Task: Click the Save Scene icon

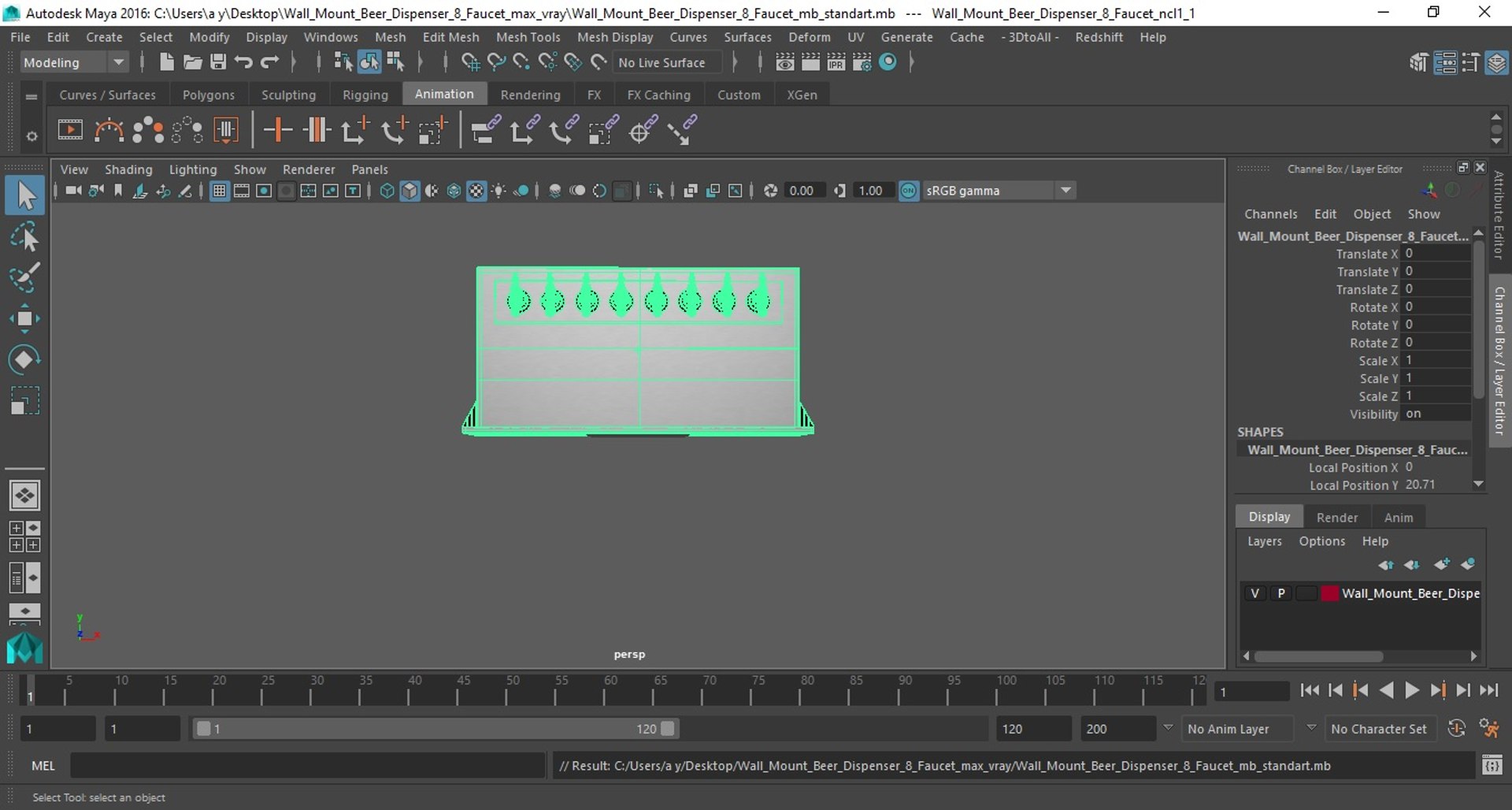Action: (218, 62)
